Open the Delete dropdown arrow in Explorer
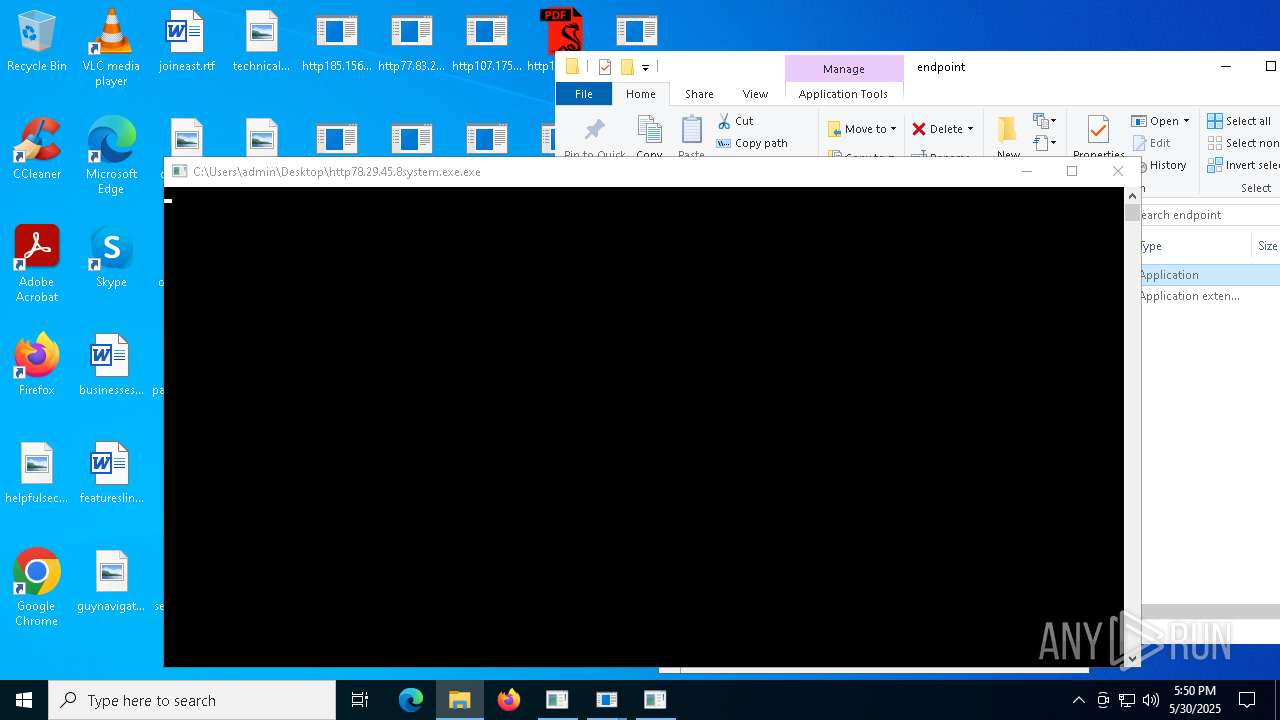Screen dimensions: 1280x720 pos(970,129)
